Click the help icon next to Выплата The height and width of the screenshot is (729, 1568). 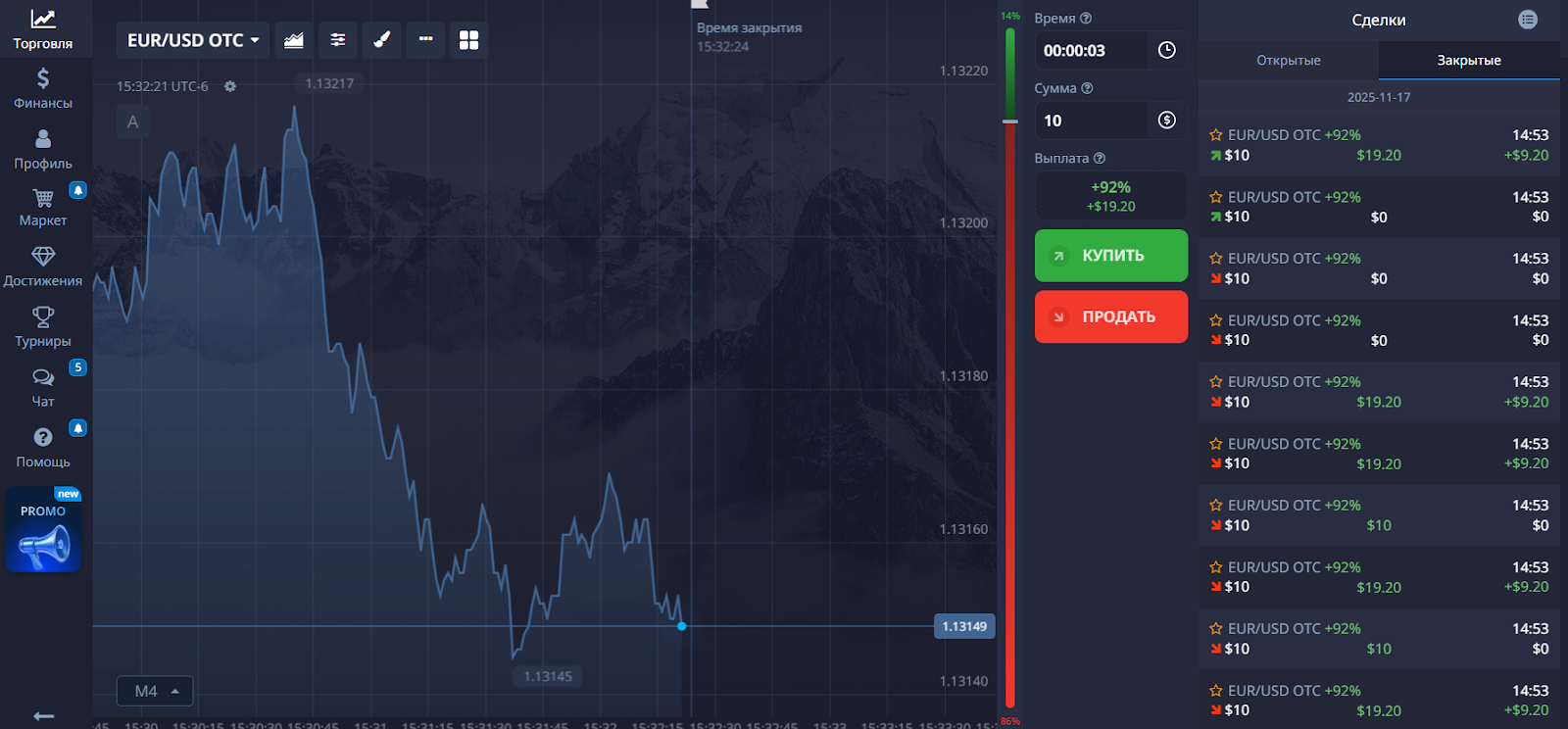coord(1100,158)
